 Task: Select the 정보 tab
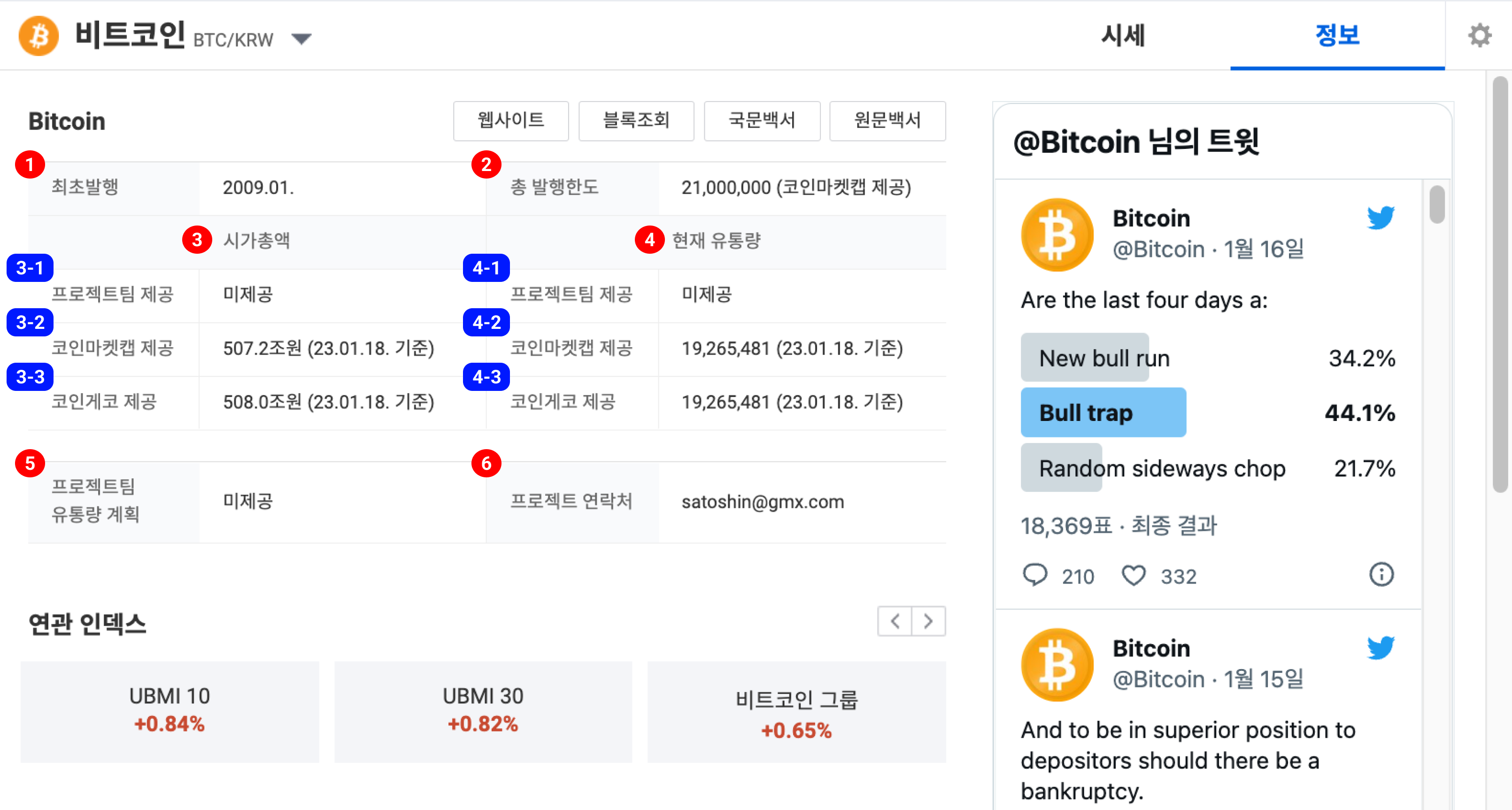pos(1337,35)
